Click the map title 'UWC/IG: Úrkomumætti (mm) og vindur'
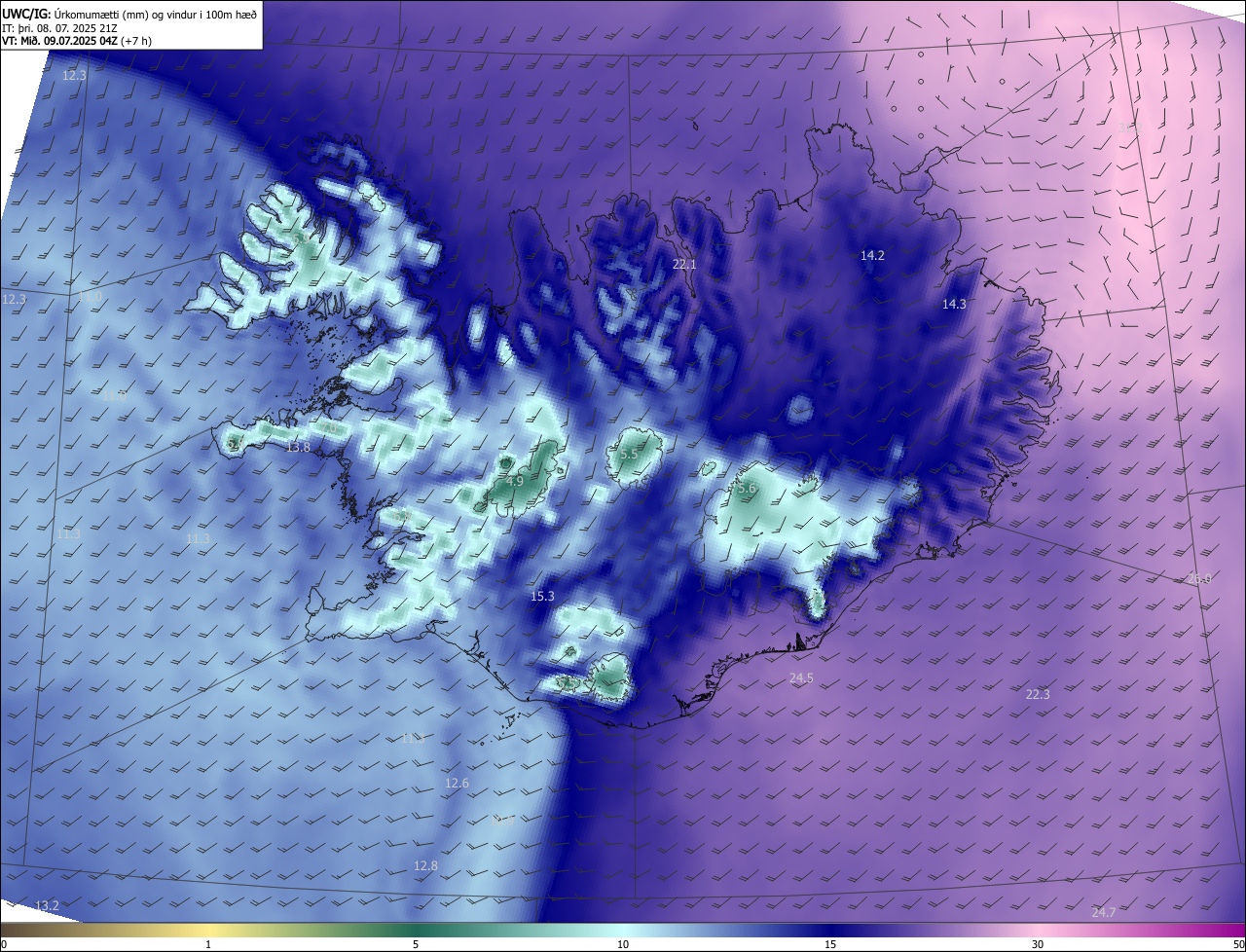This screenshot has height=952, width=1246. 129,13
